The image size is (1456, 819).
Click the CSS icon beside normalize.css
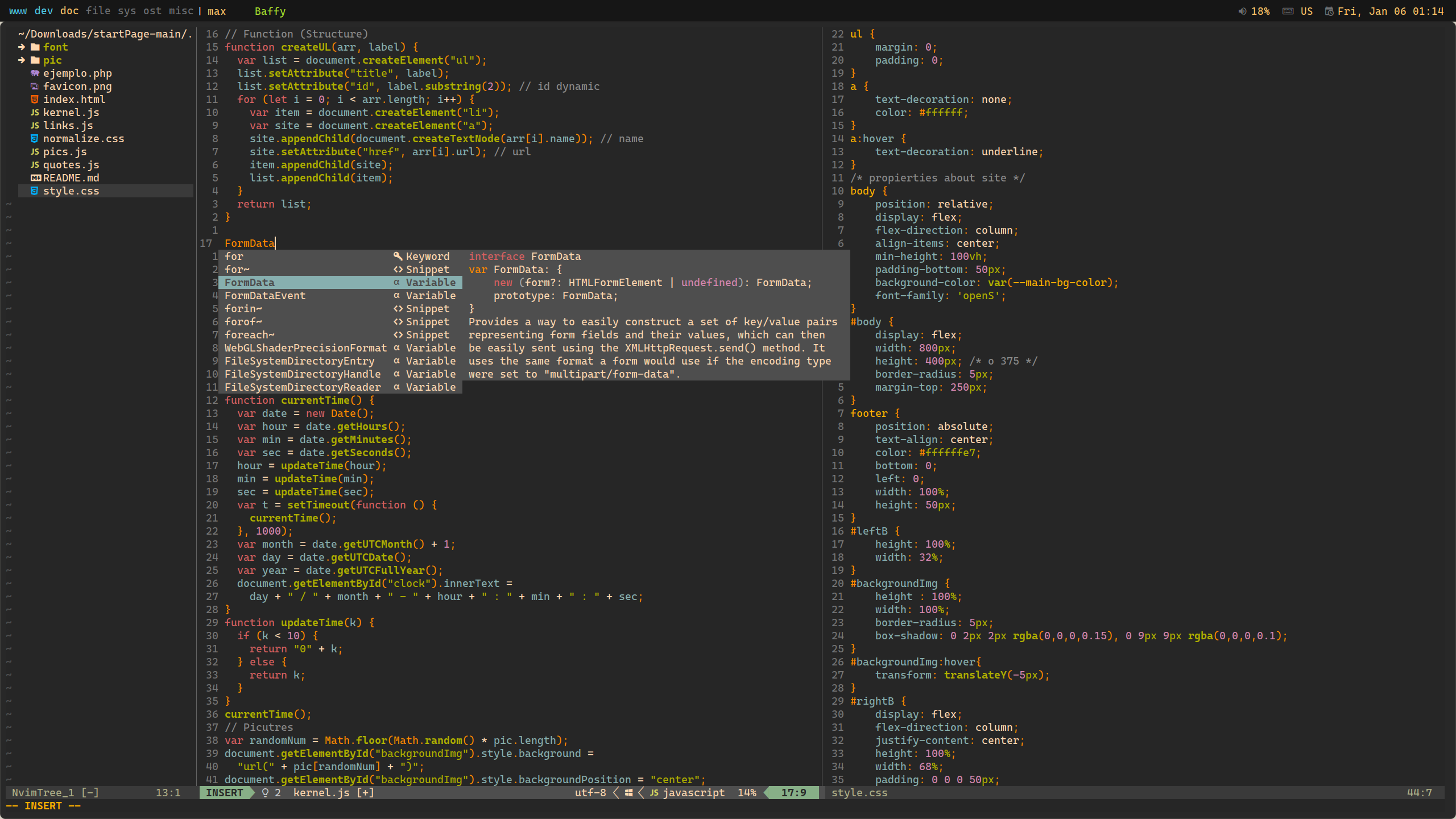[x=35, y=139]
